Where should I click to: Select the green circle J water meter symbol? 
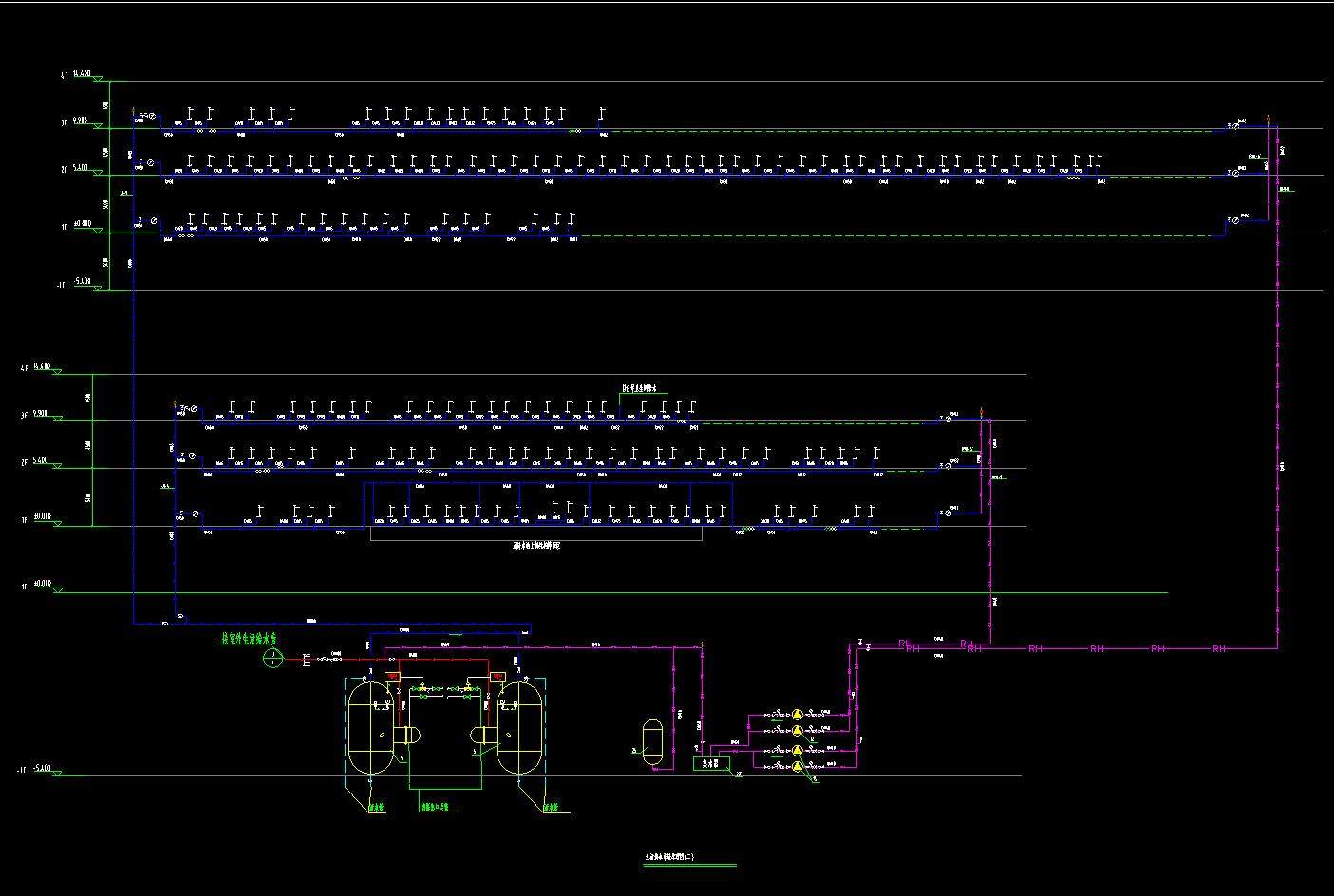272,658
